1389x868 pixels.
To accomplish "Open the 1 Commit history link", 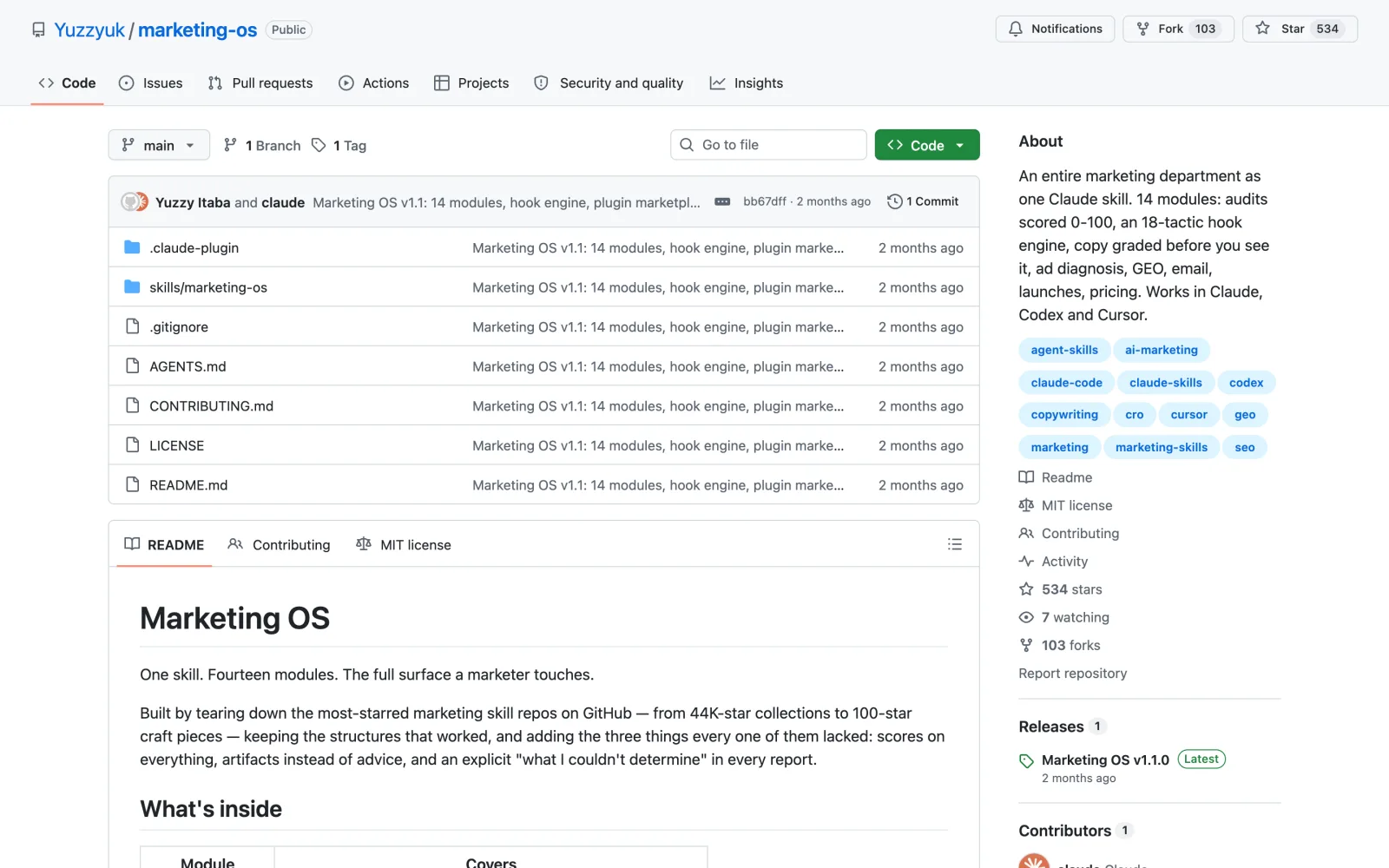I will 923,201.
